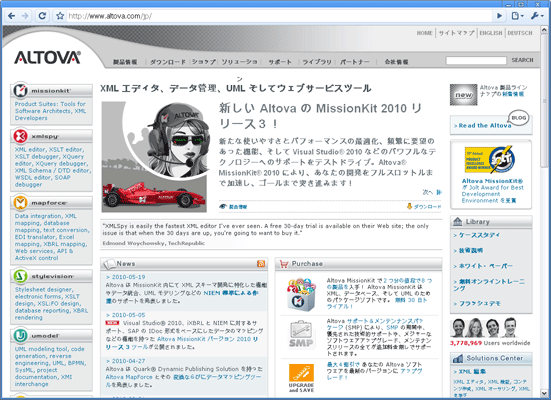Screen dimensions: 551x400
Task: Click the red racing car banner image
Action: click(x=153, y=197)
